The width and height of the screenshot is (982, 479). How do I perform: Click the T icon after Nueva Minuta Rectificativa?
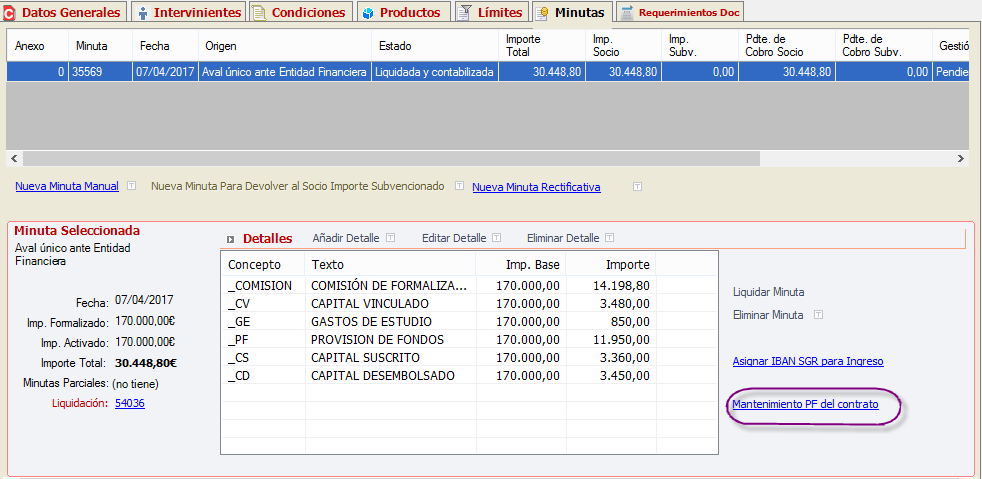pos(638,187)
